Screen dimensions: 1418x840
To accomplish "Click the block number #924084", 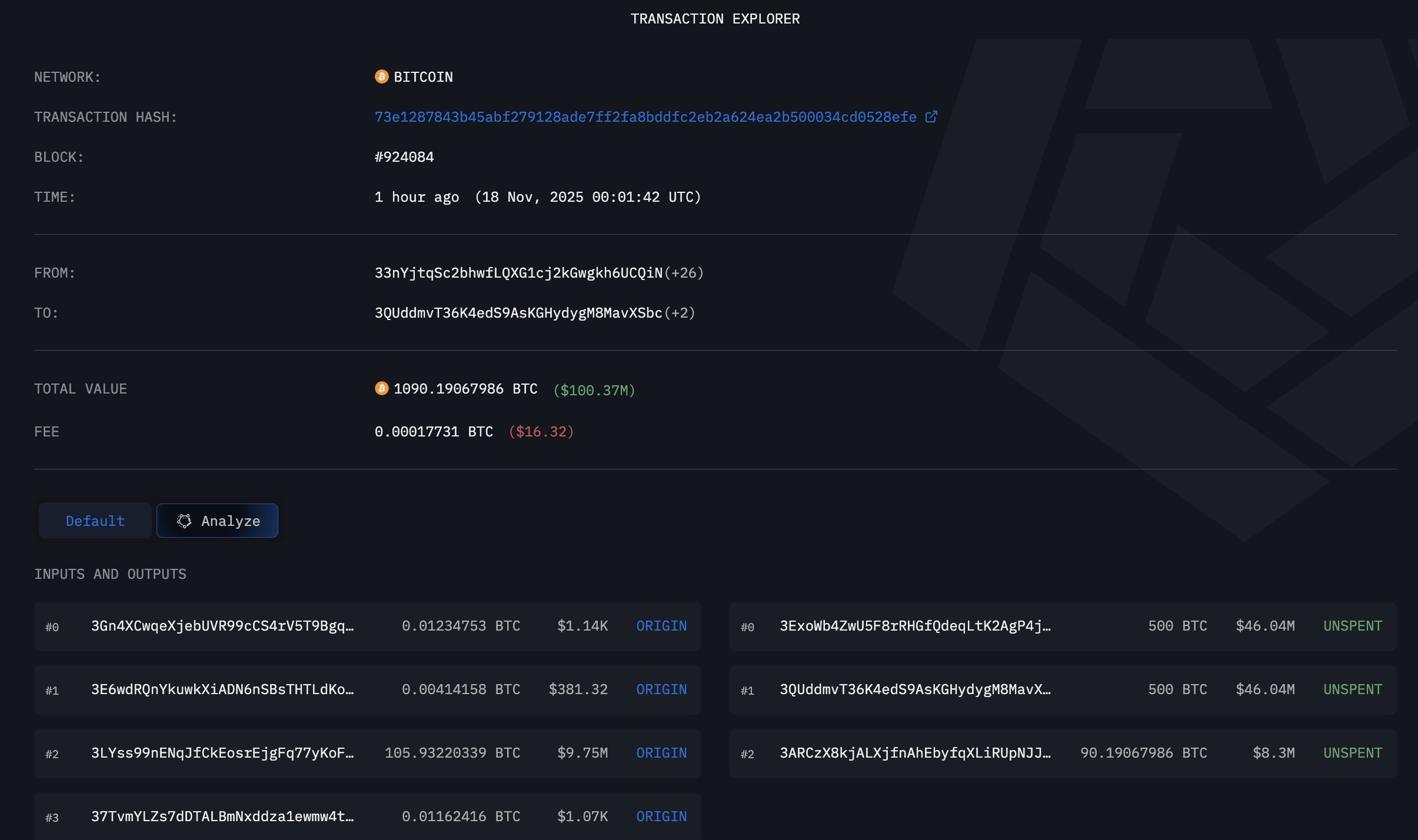I will [x=404, y=156].
